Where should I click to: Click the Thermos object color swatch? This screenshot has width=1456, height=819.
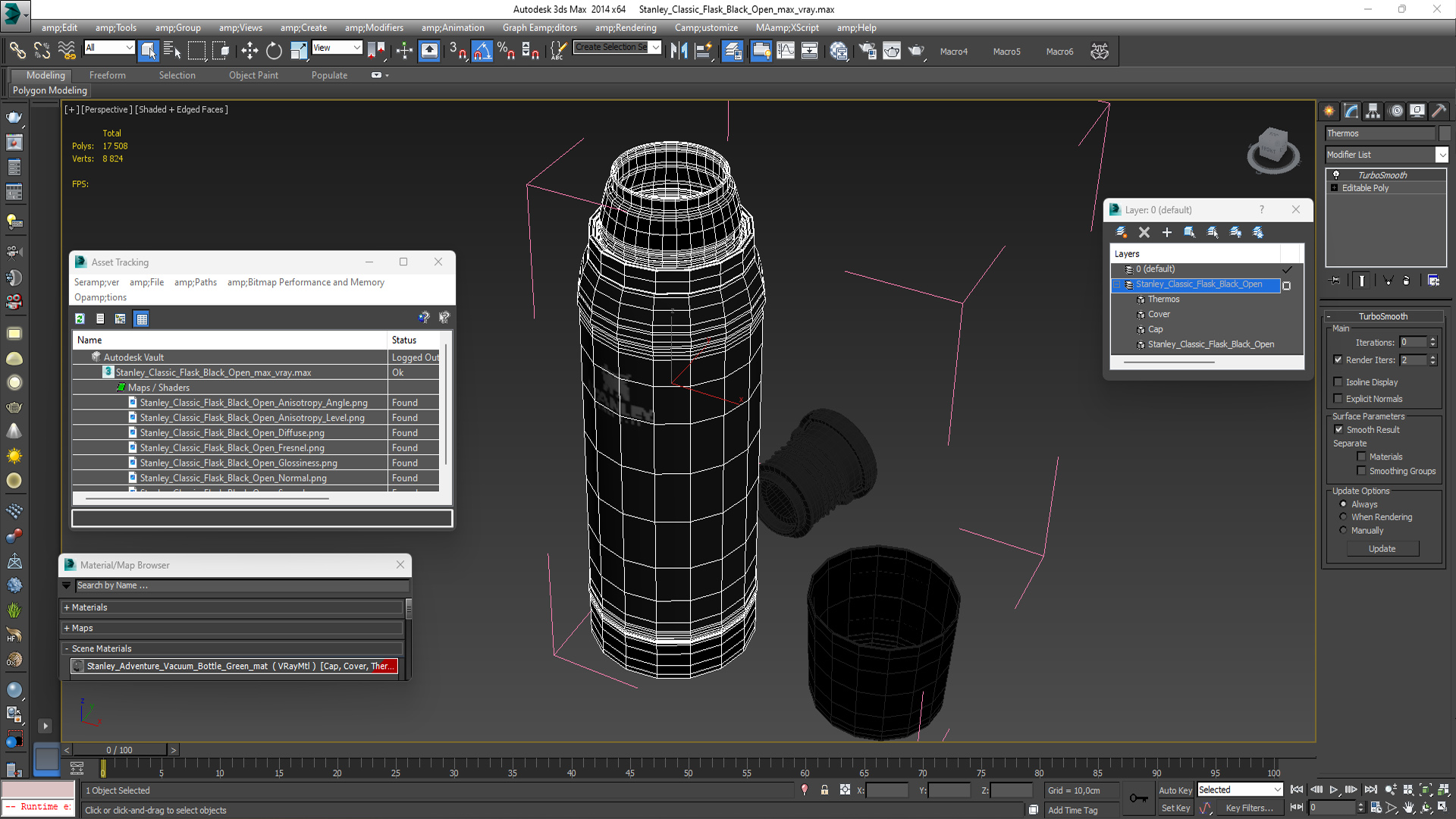pyautogui.click(x=1444, y=133)
